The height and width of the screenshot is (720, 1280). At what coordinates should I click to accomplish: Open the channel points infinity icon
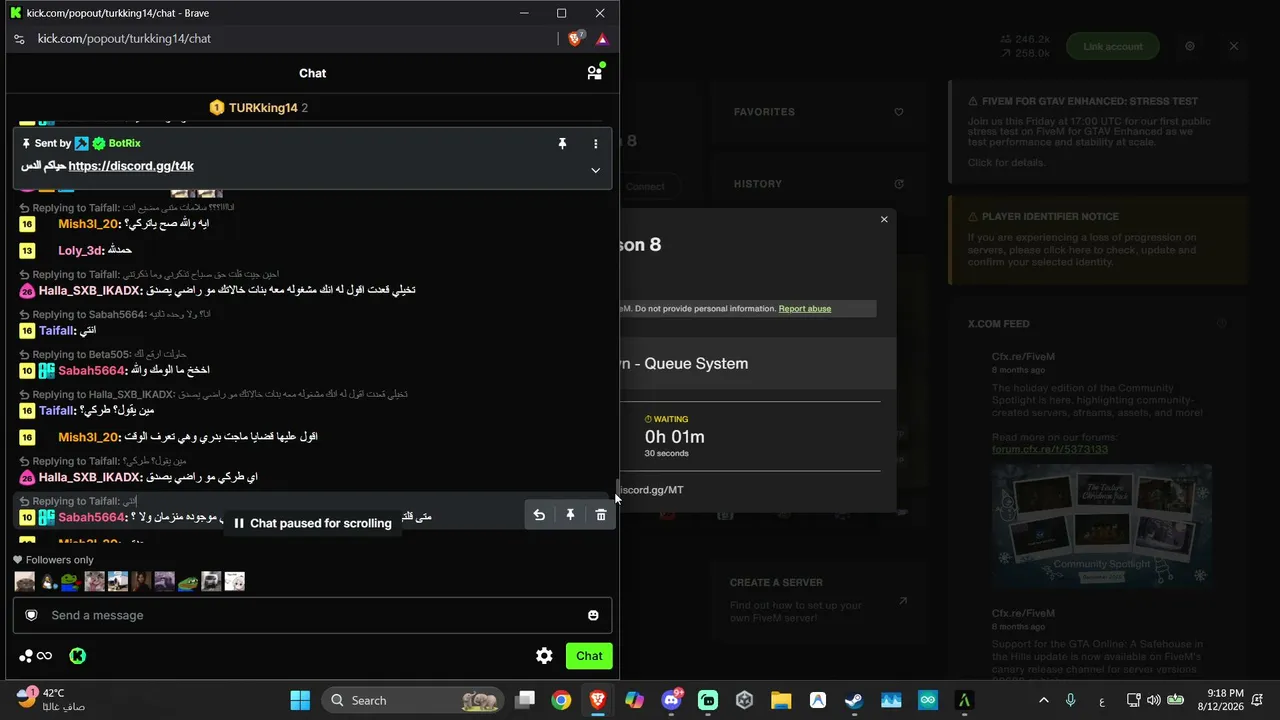click(36, 656)
